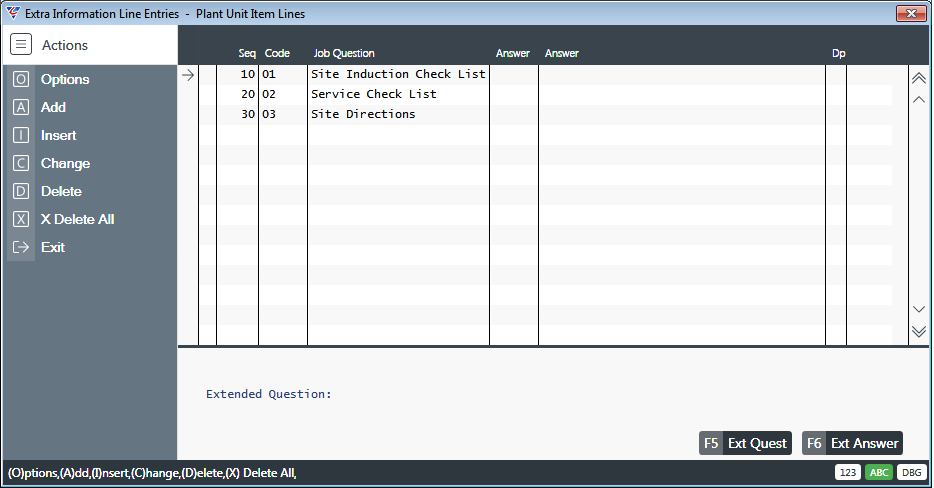Click the Exit action label
The width and height of the screenshot is (934, 488).
(x=53, y=247)
